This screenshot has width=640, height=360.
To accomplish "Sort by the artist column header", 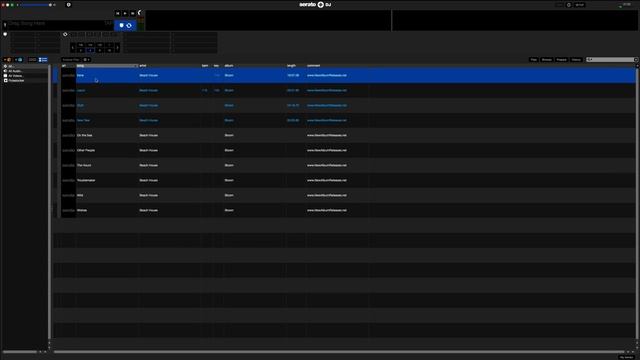I will pyautogui.click(x=169, y=66).
